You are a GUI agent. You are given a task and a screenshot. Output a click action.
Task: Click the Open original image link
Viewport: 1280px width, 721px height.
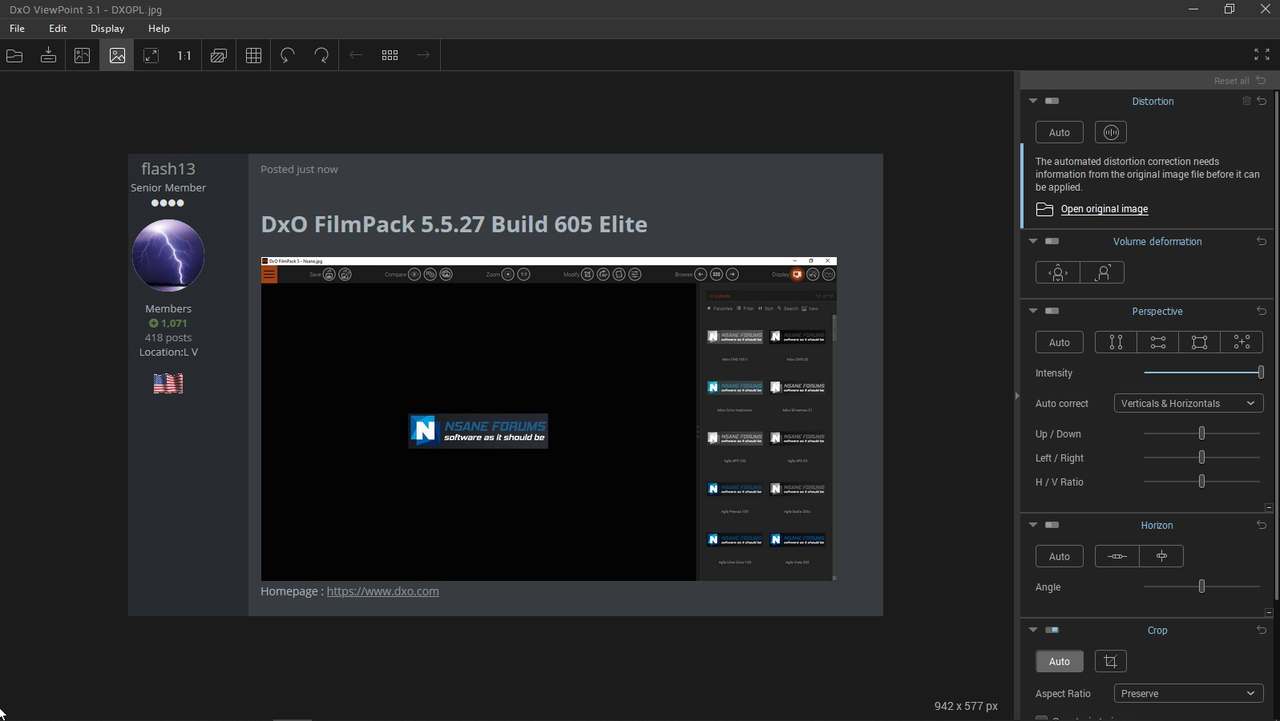[1104, 209]
